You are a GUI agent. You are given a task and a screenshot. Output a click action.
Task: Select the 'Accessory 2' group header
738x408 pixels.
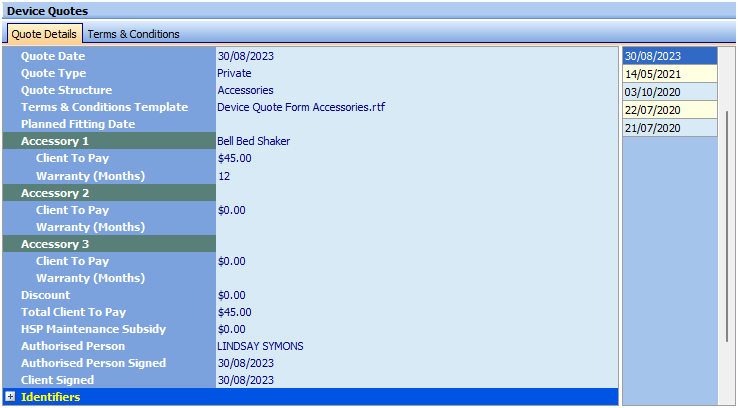click(x=109, y=193)
